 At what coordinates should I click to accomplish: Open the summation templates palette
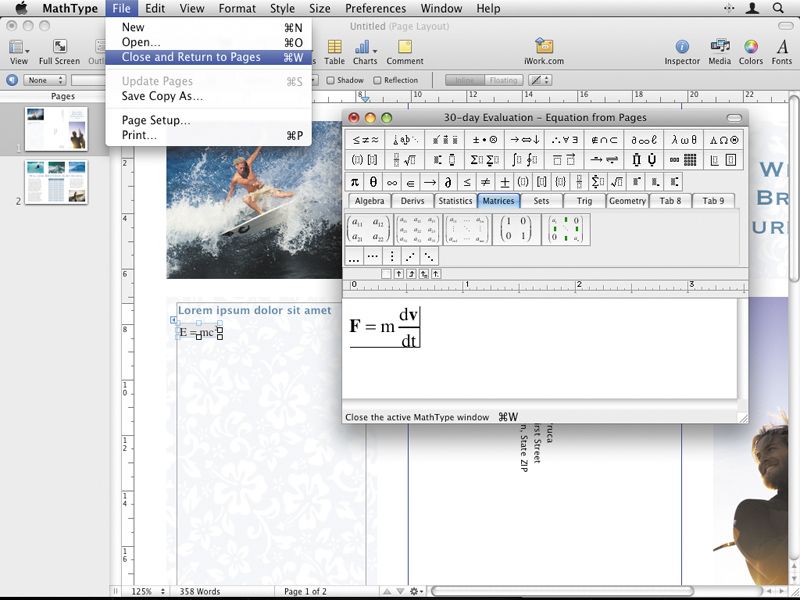pos(481,160)
